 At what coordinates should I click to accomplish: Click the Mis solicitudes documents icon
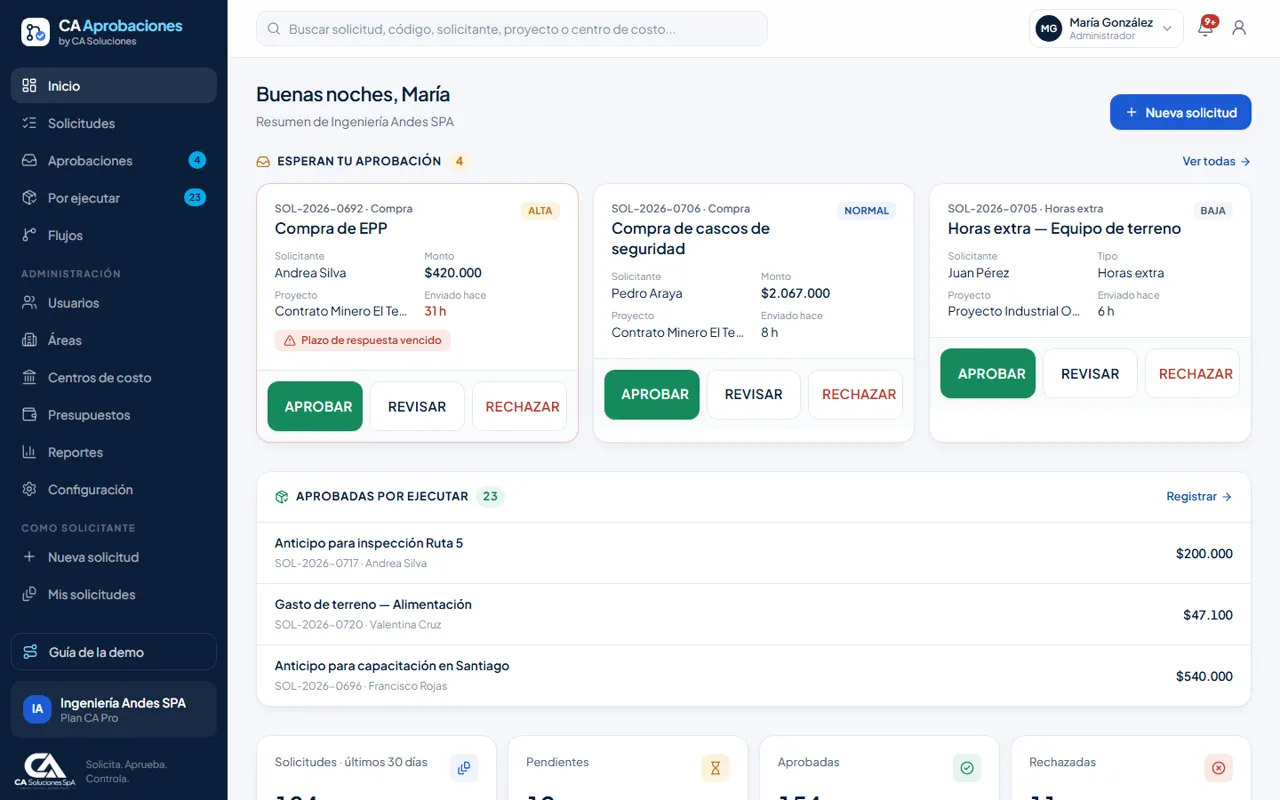click(x=29, y=594)
